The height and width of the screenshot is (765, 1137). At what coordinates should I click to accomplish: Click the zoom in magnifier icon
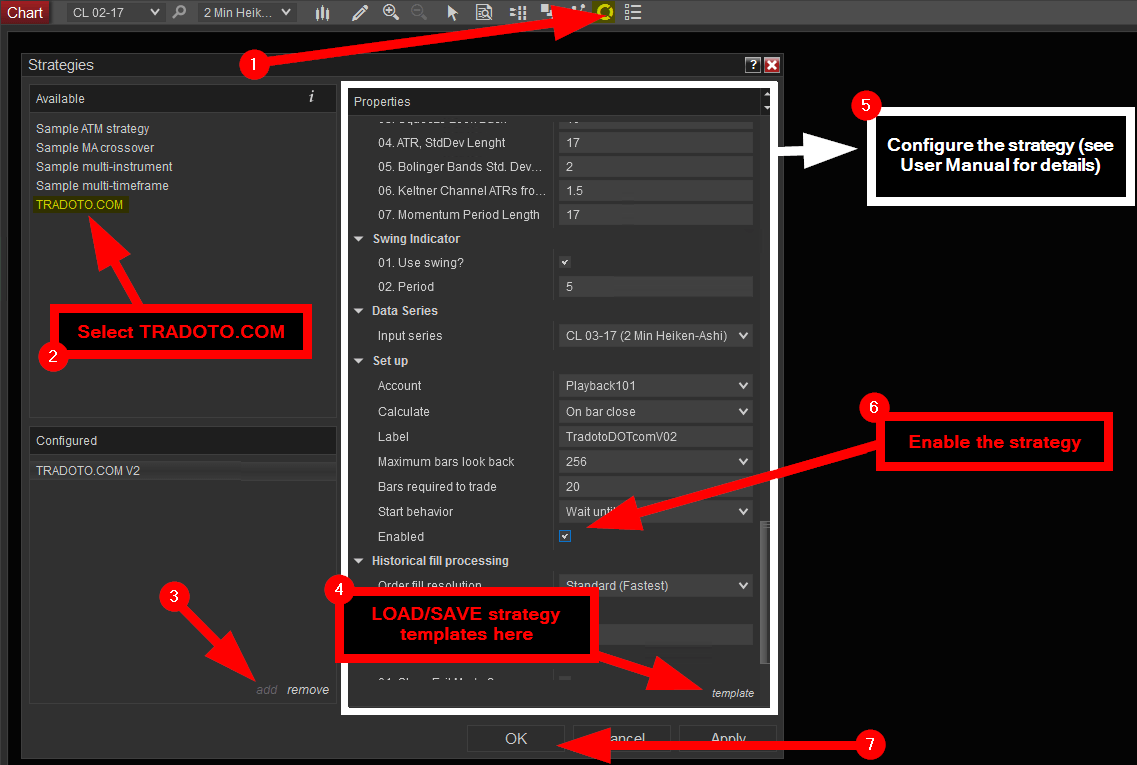tap(390, 13)
